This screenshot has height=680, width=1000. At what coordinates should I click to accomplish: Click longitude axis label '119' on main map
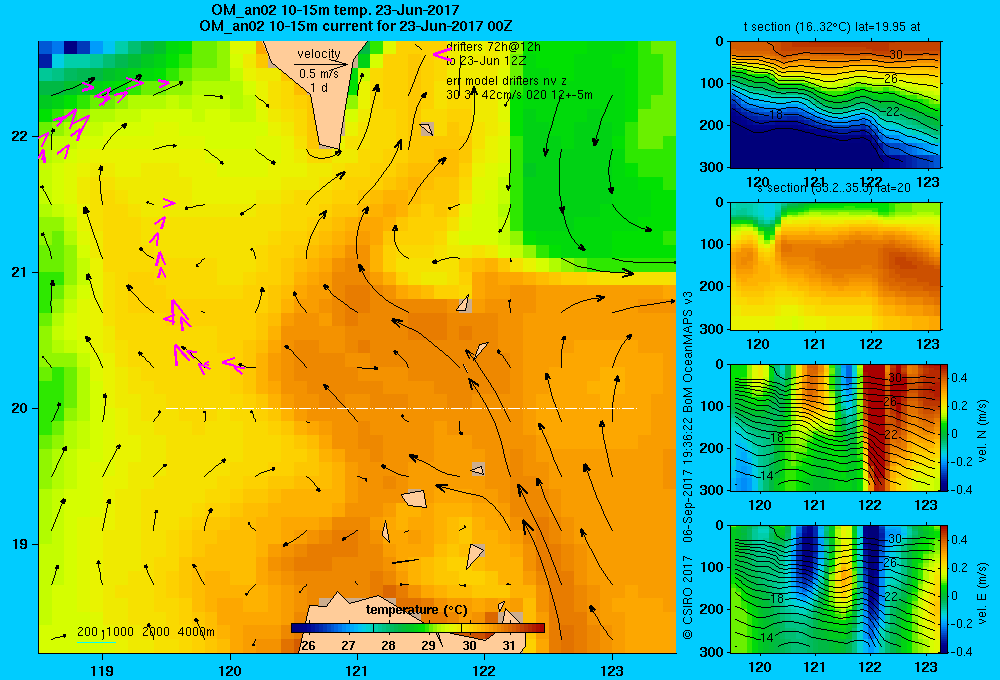(102, 670)
